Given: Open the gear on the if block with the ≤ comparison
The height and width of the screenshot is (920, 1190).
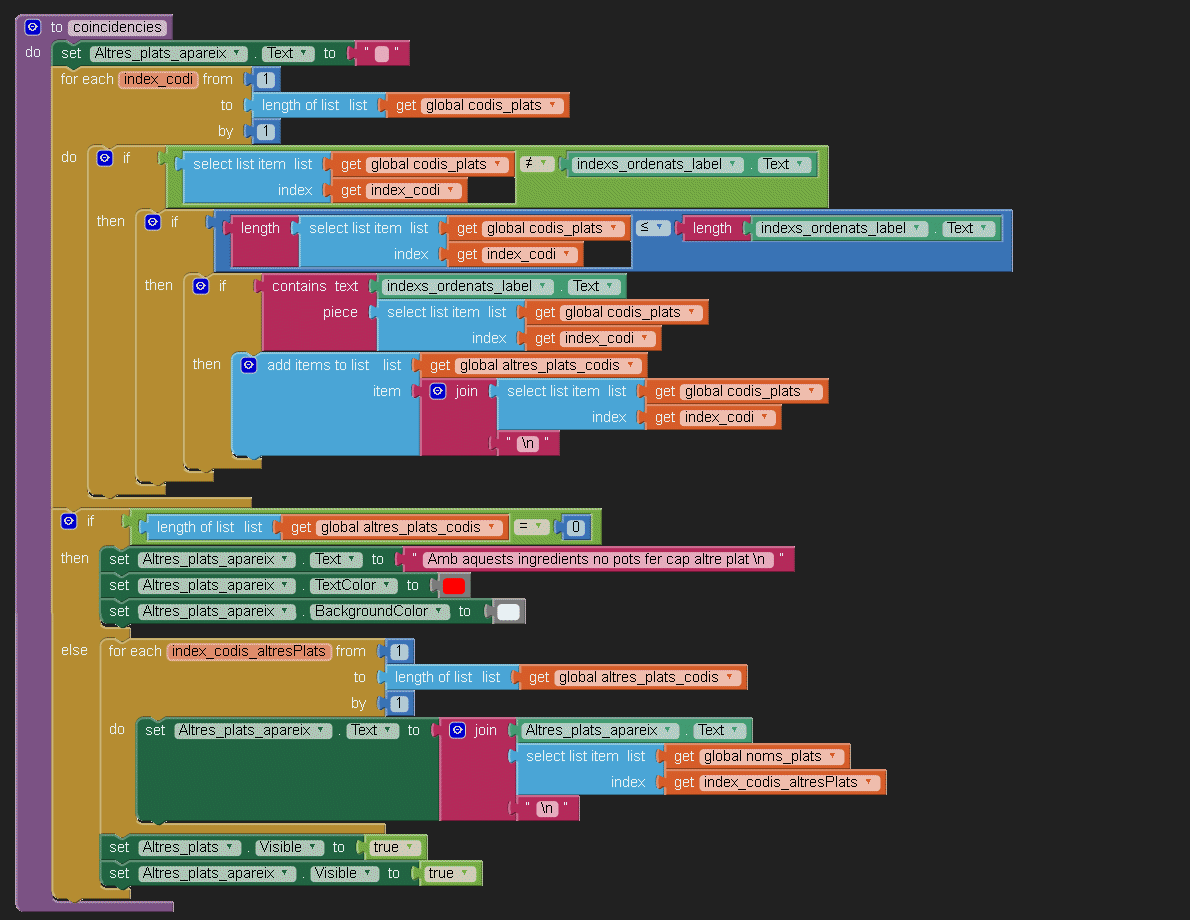Looking at the screenshot, I should tap(153, 222).
